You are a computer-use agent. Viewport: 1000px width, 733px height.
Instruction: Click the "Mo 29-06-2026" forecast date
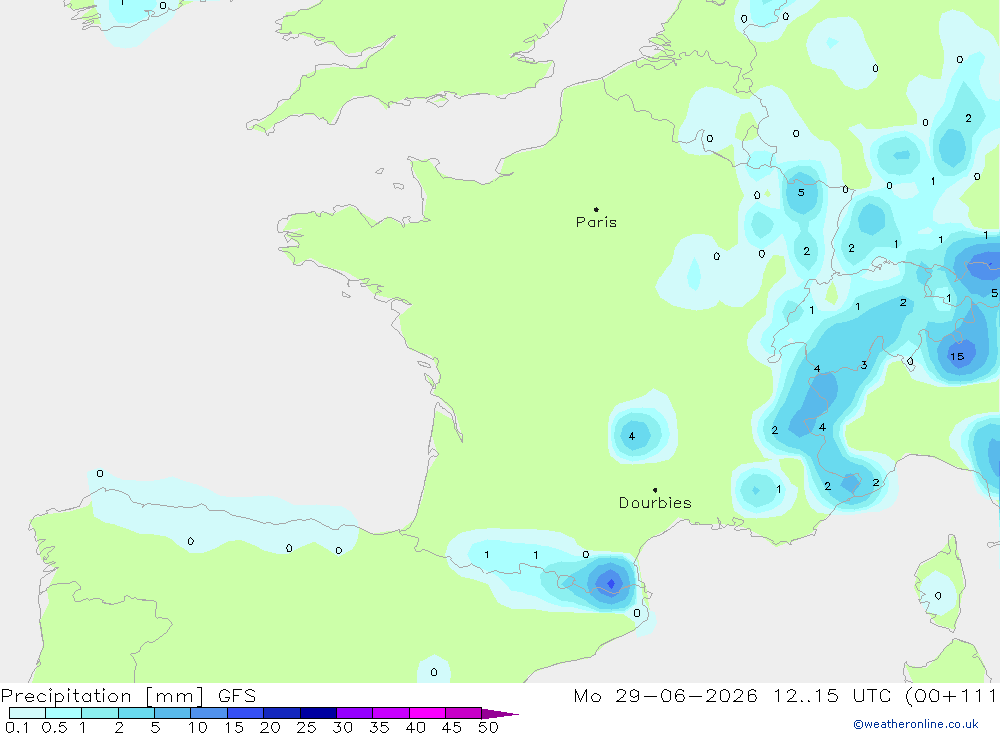point(665,696)
